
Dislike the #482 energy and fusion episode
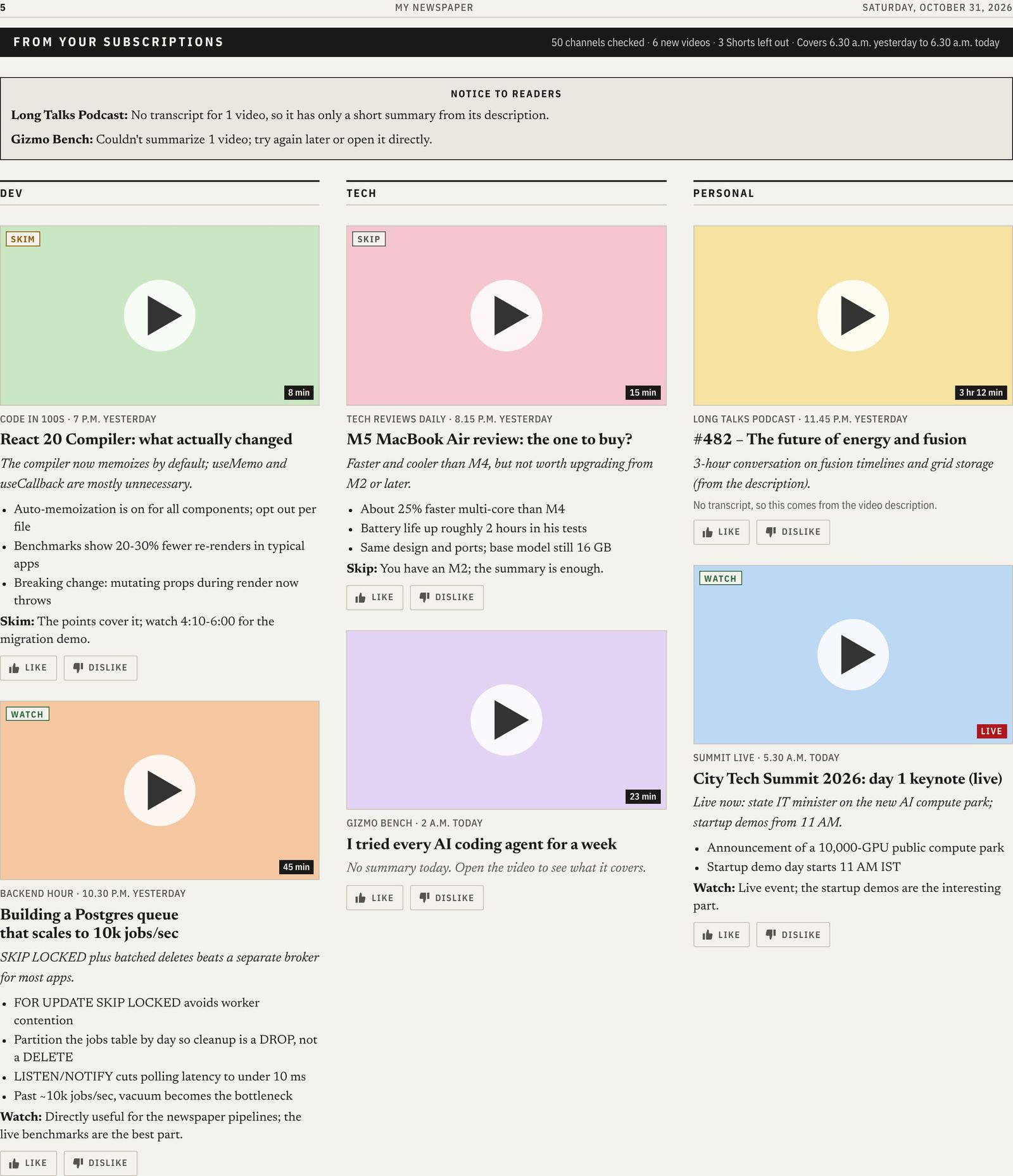(793, 532)
